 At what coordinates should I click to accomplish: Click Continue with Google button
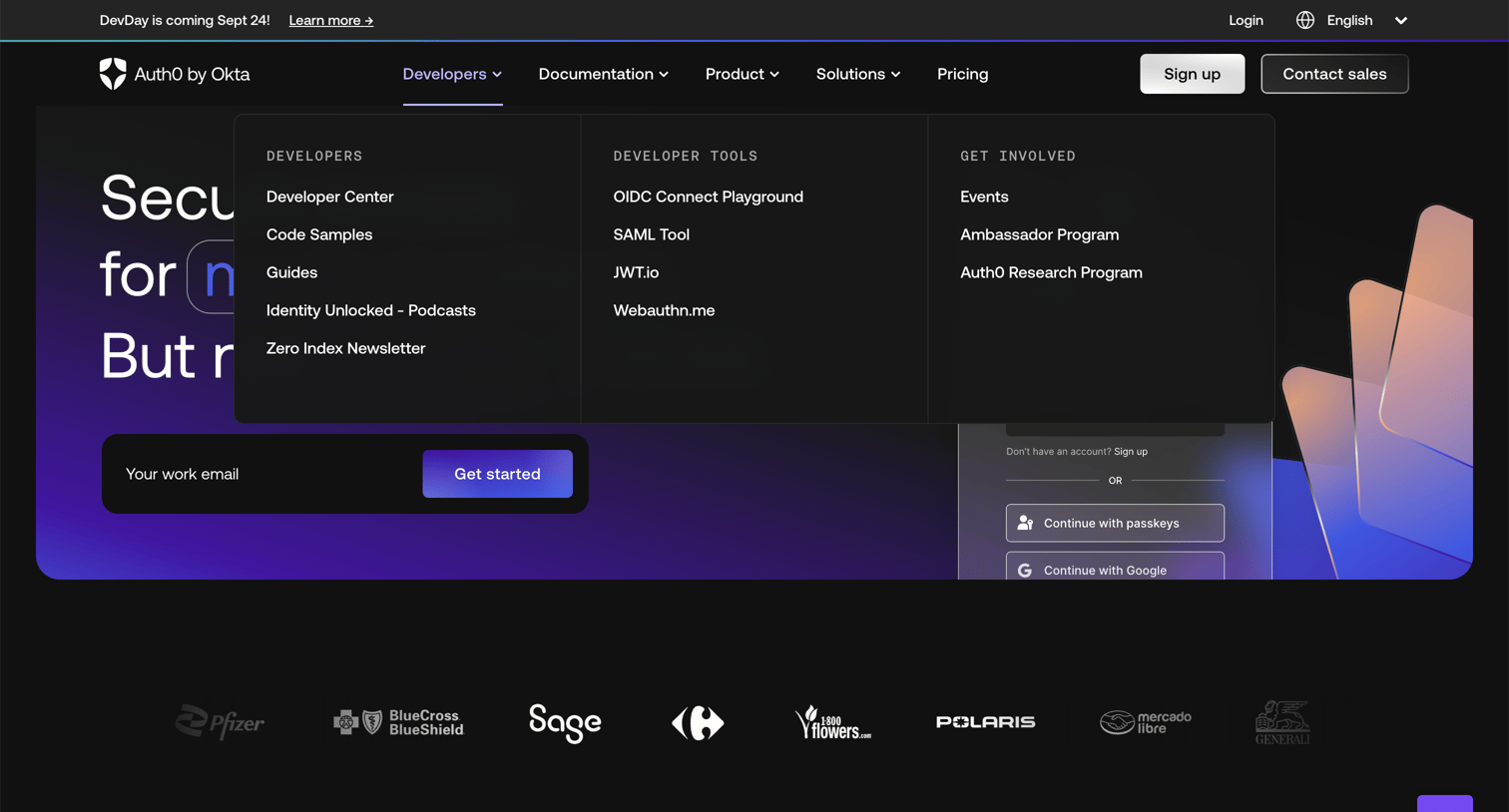point(1115,567)
